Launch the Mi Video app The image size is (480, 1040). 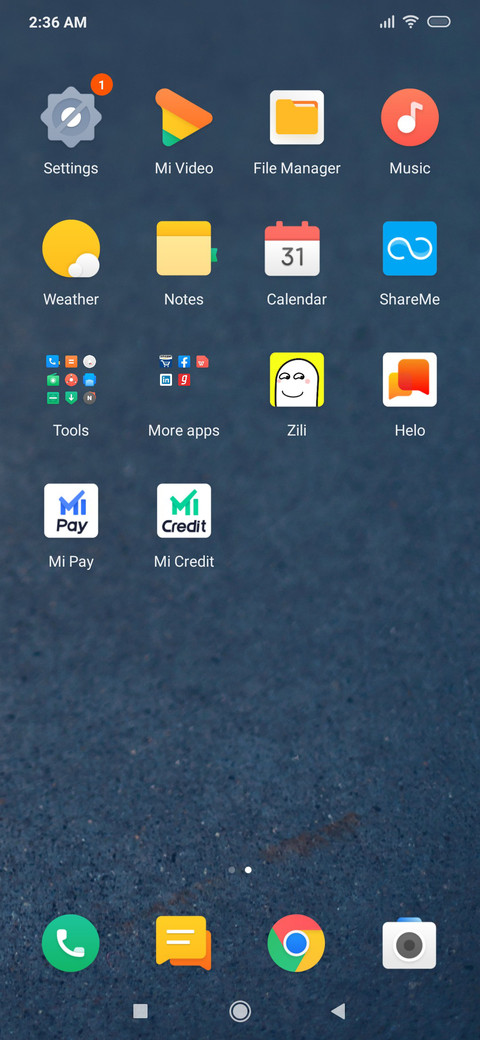tap(184, 118)
